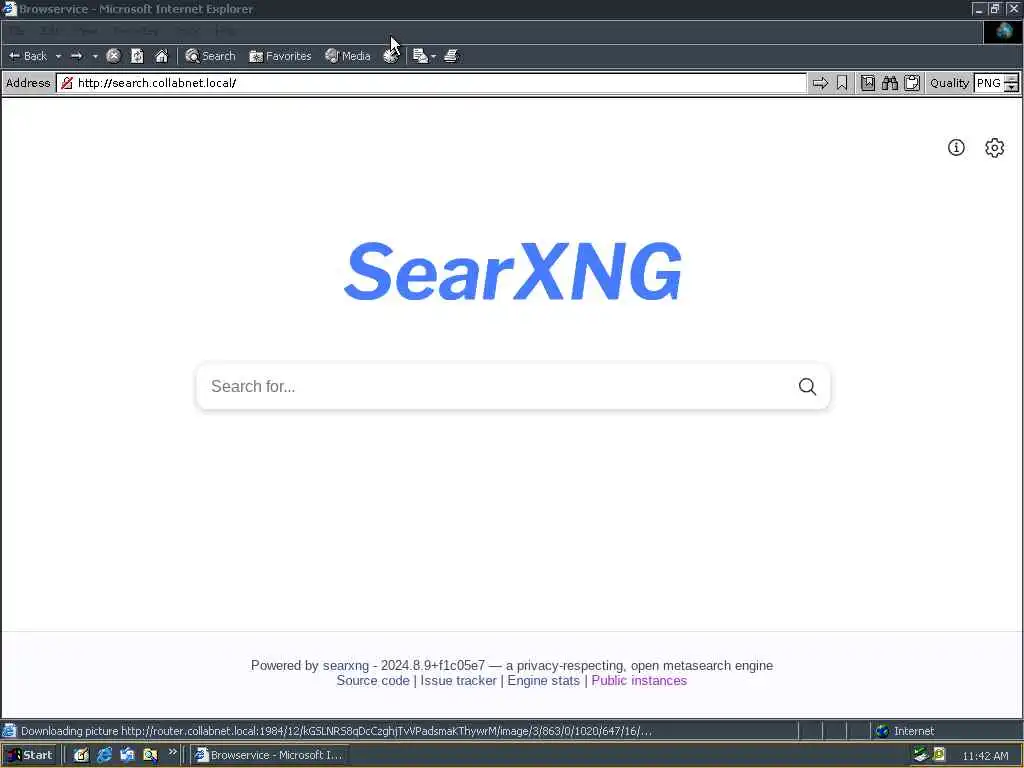The height and width of the screenshot is (768, 1024).
Task: Decrease Quality with the spinner down arrow
Action: [1011, 88]
